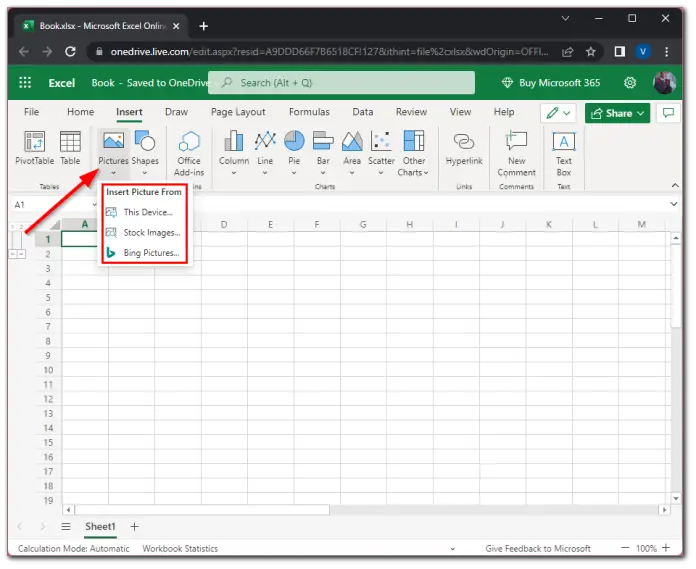This screenshot has height=569, width=696.
Task: Click the user profile picture
Action: coord(664,83)
